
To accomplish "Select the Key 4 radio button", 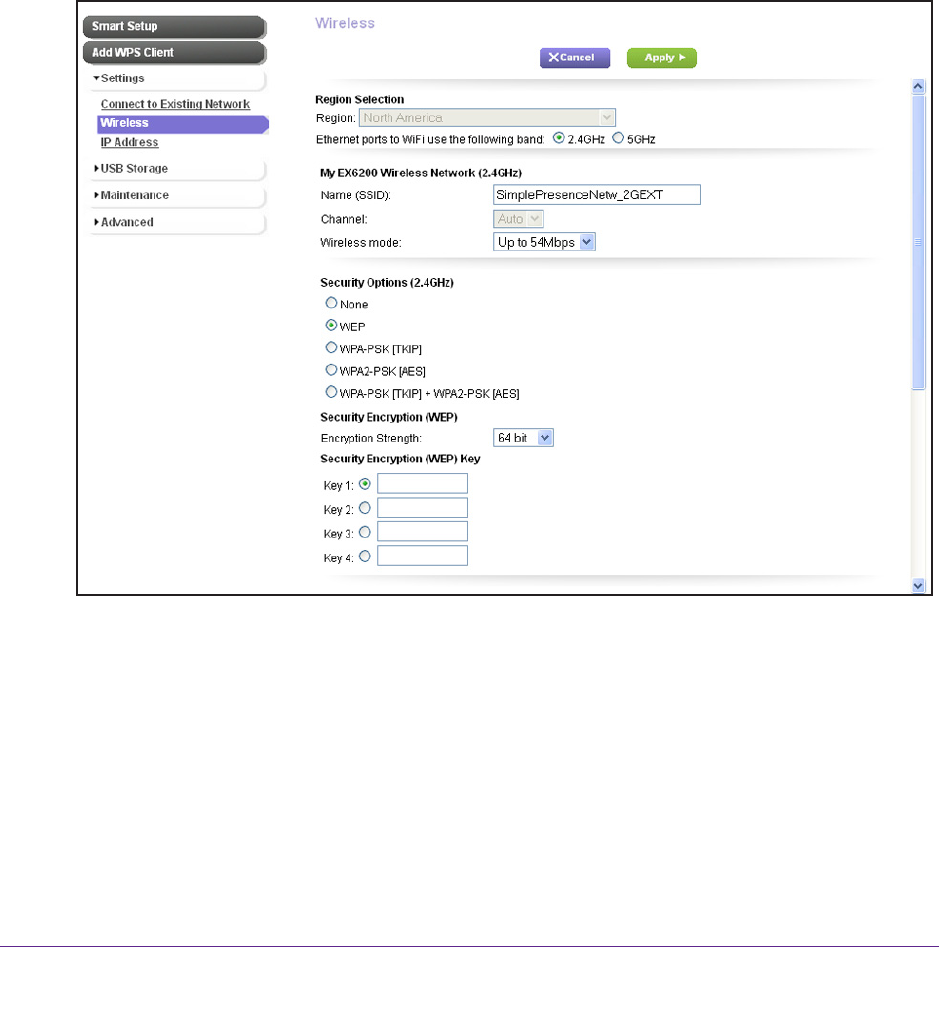I will tap(365, 556).
